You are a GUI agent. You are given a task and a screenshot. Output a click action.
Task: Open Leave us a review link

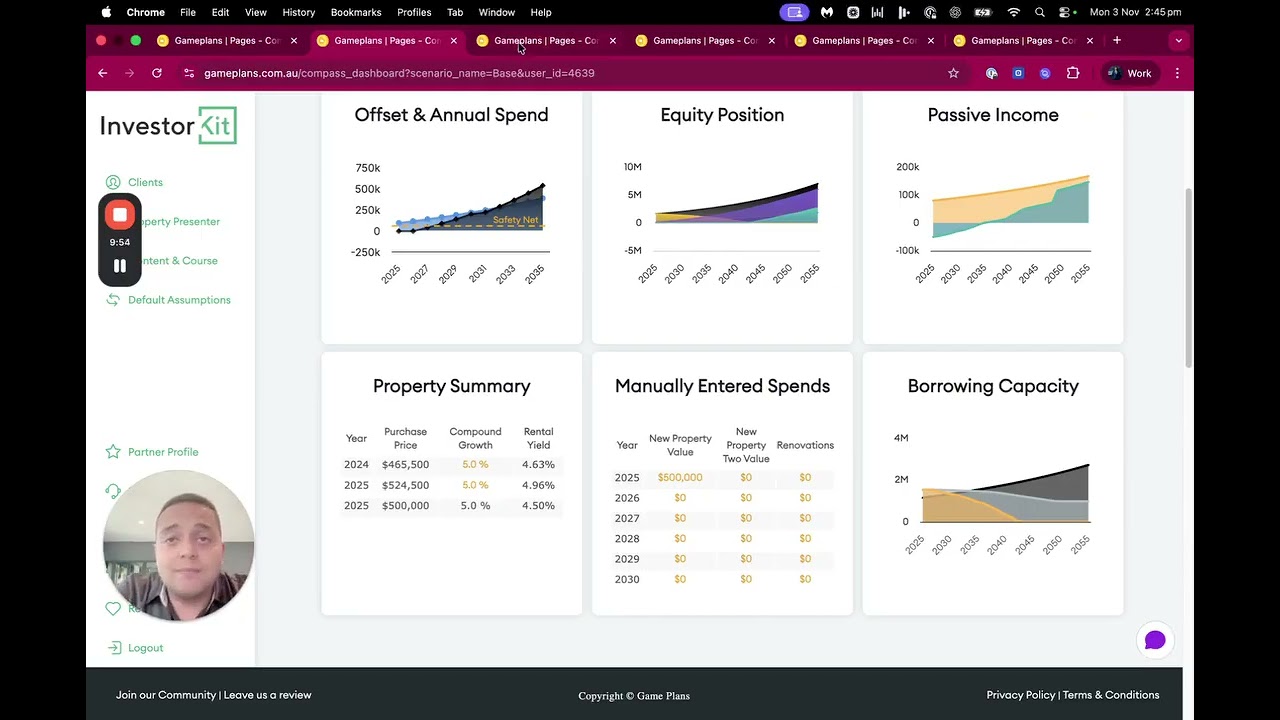[x=267, y=695]
